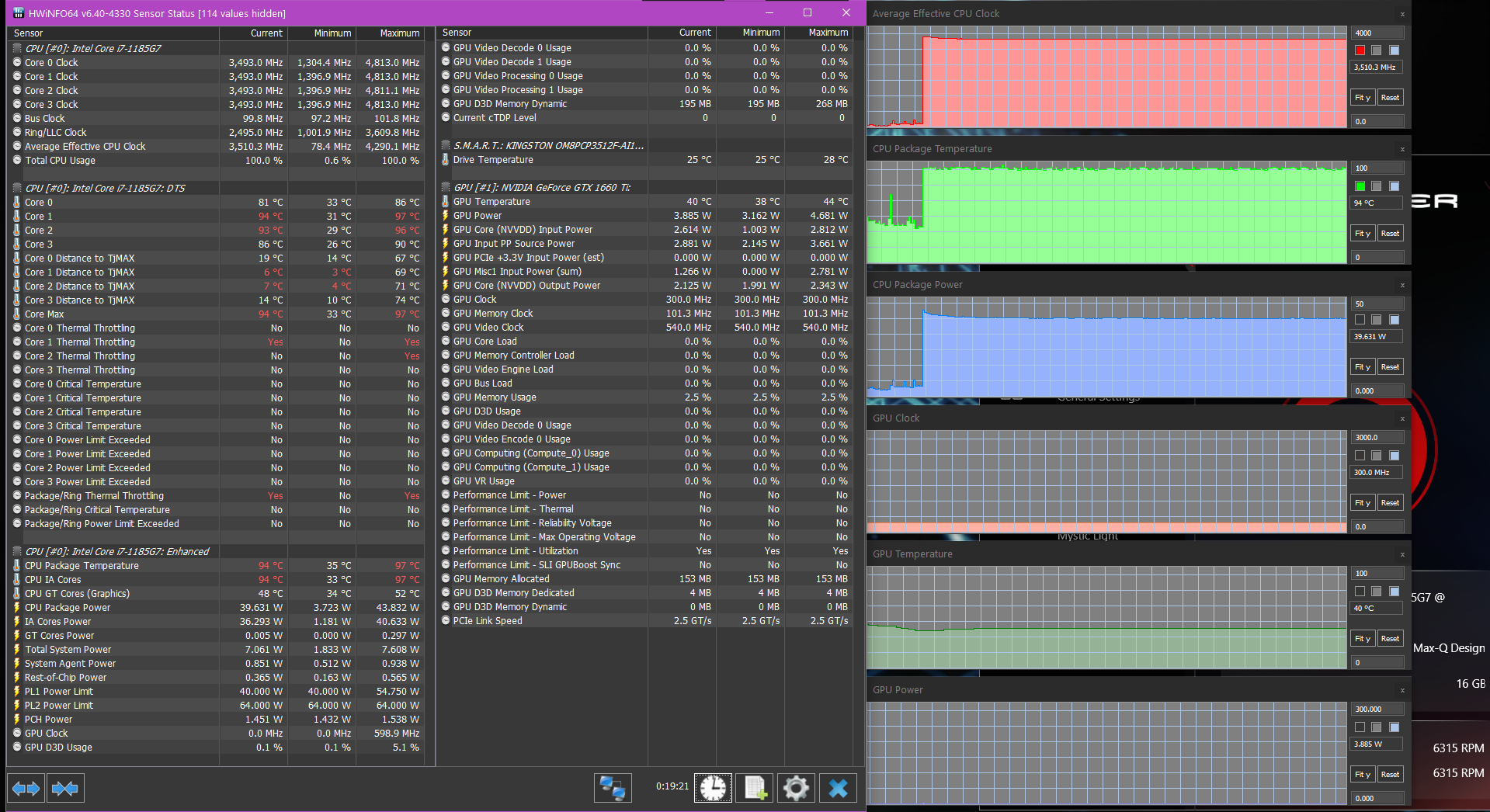Click the blue X close sensors icon

(x=838, y=789)
